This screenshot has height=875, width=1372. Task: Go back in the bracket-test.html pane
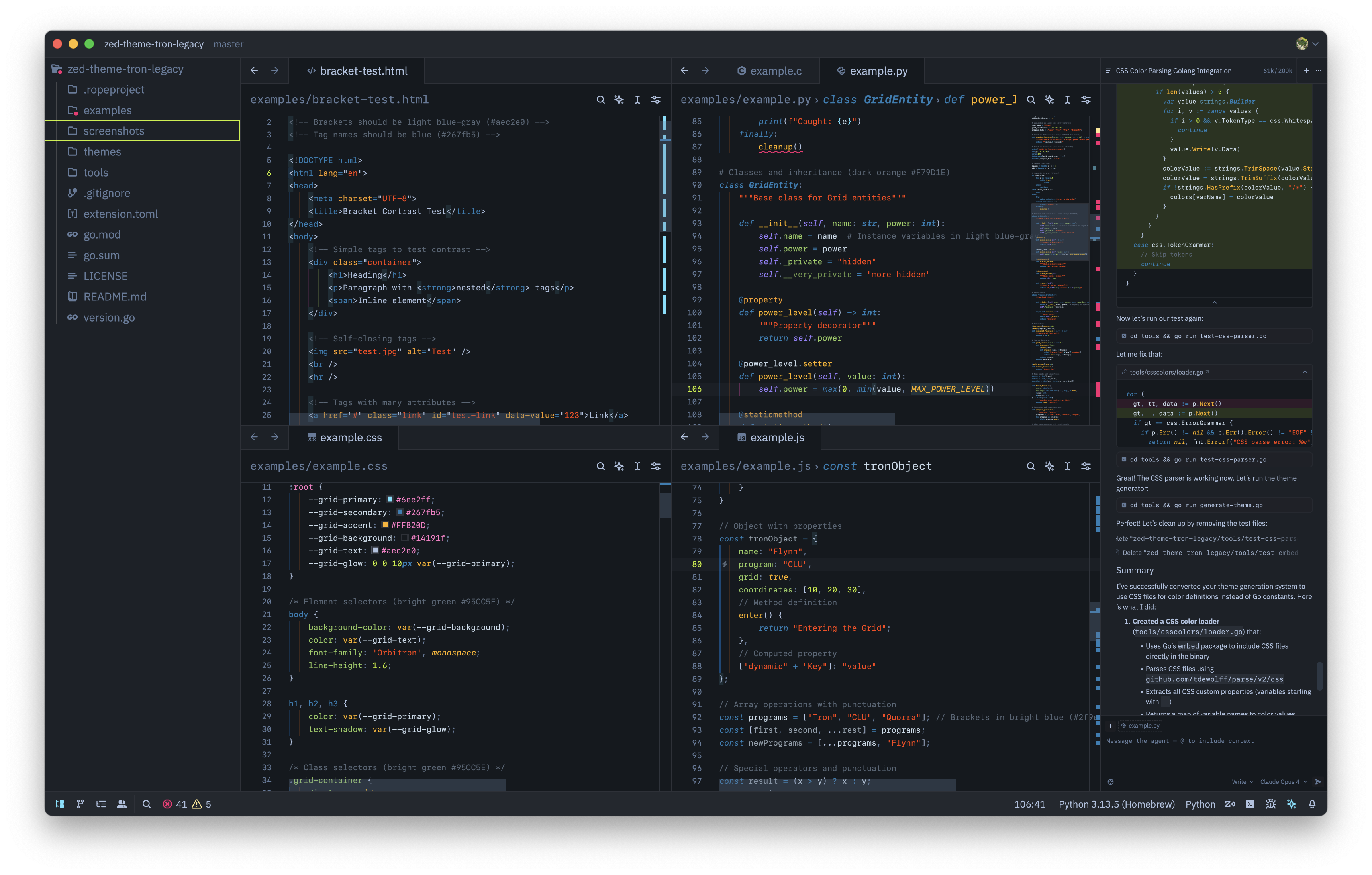pos(254,70)
